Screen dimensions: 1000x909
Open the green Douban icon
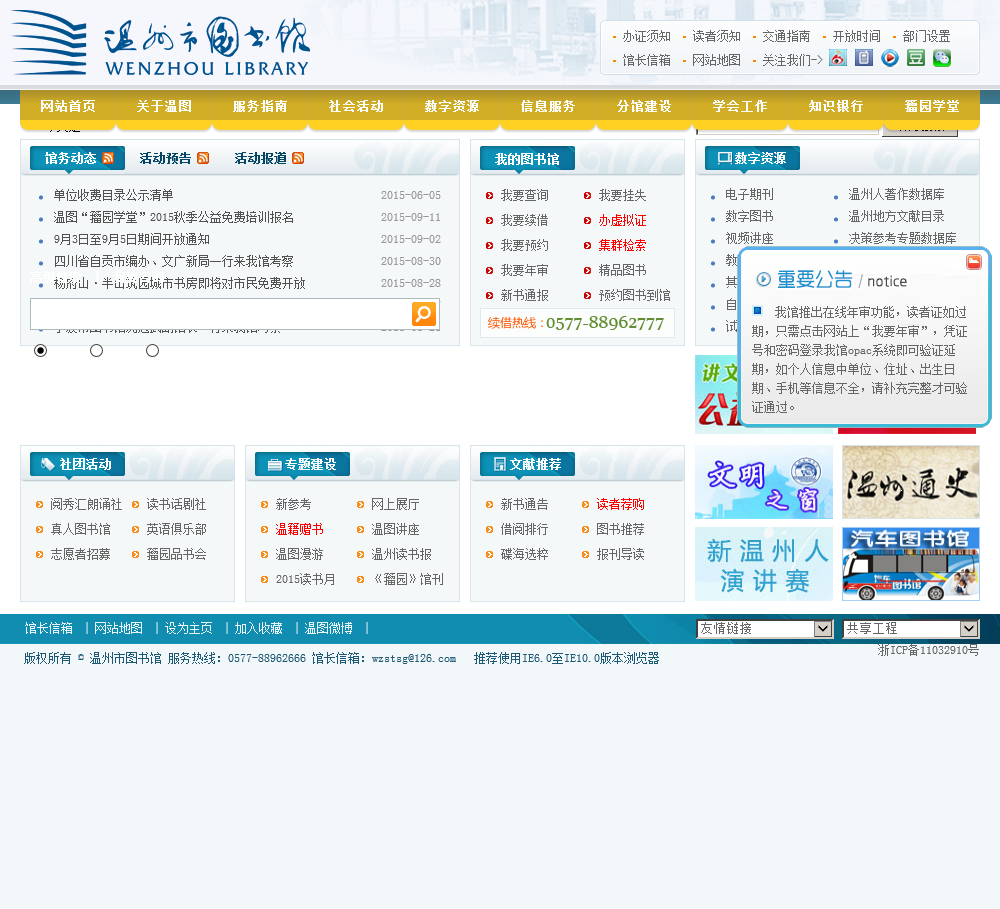point(916,59)
